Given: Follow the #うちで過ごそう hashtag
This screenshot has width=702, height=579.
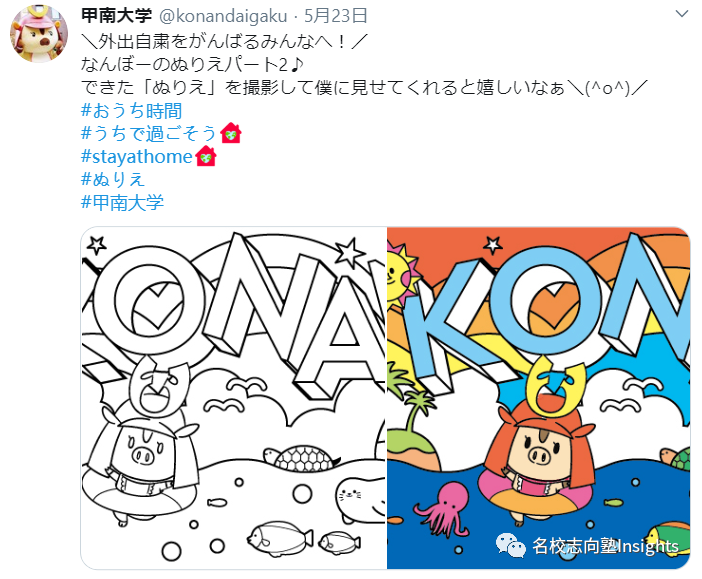Looking at the screenshot, I should 149,133.
